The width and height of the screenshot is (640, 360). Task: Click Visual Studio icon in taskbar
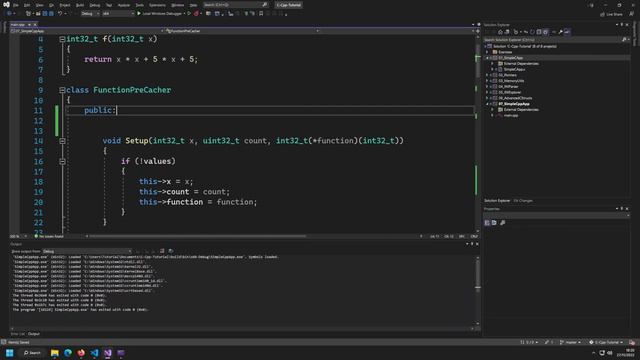point(108,353)
